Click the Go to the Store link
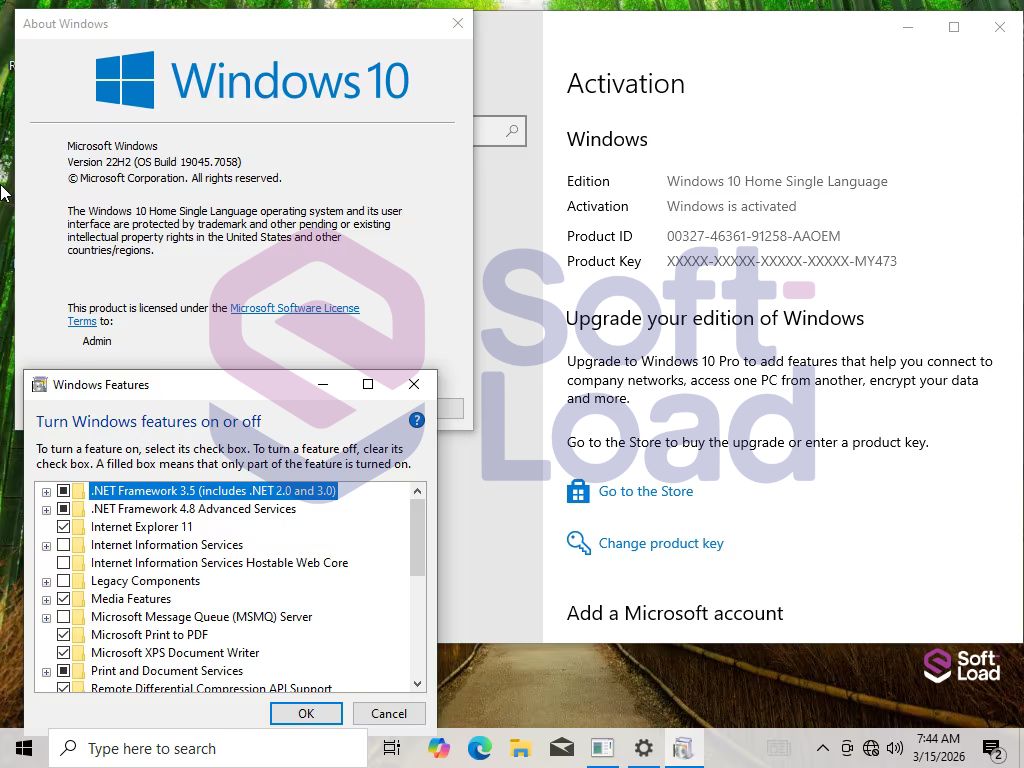The image size is (1024, 768). tap(646, 491)
